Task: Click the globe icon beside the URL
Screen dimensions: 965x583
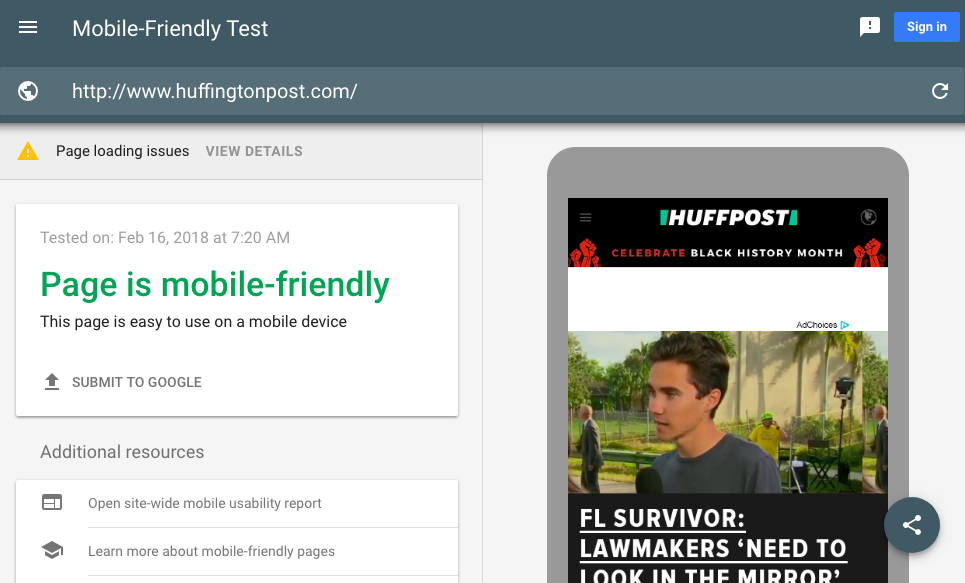Action: pos(28,91)
